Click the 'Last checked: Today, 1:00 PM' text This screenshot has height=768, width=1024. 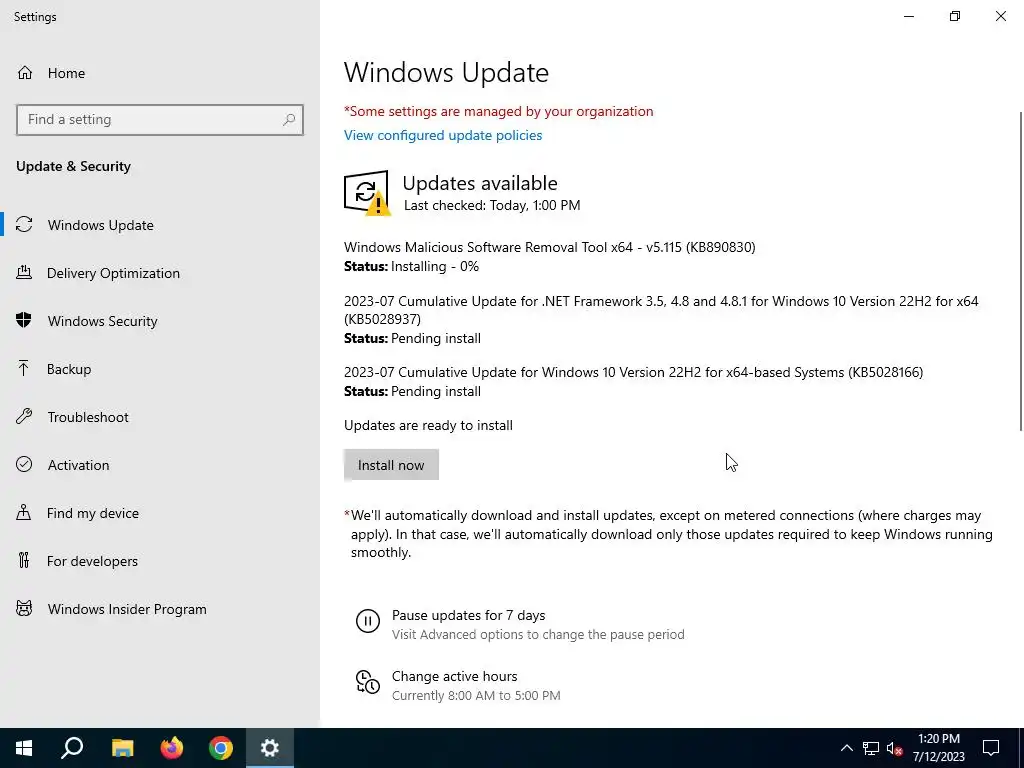point(492,205)
